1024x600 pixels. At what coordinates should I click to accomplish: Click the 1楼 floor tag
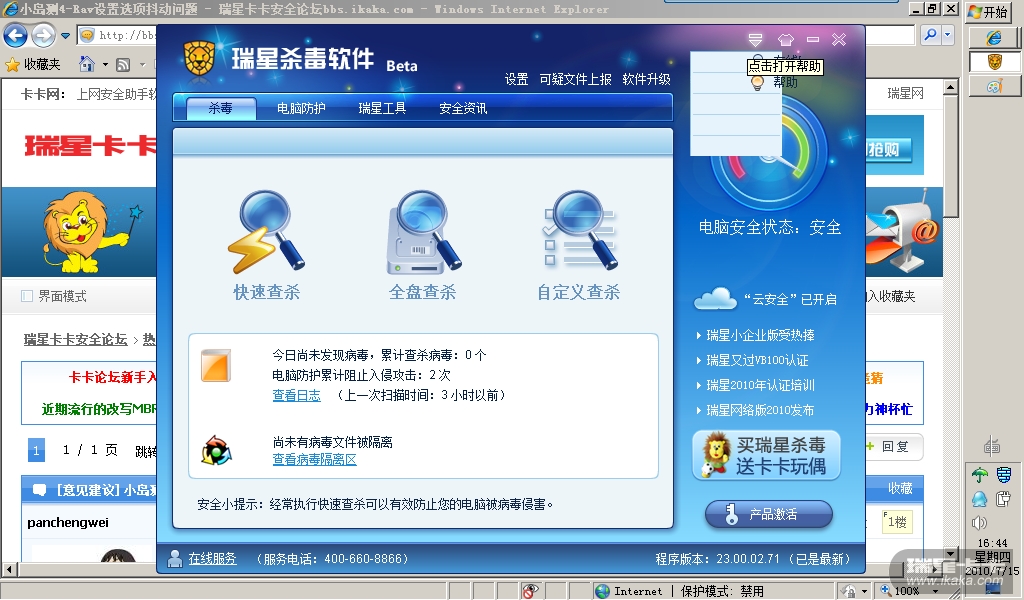coord(897,522)
